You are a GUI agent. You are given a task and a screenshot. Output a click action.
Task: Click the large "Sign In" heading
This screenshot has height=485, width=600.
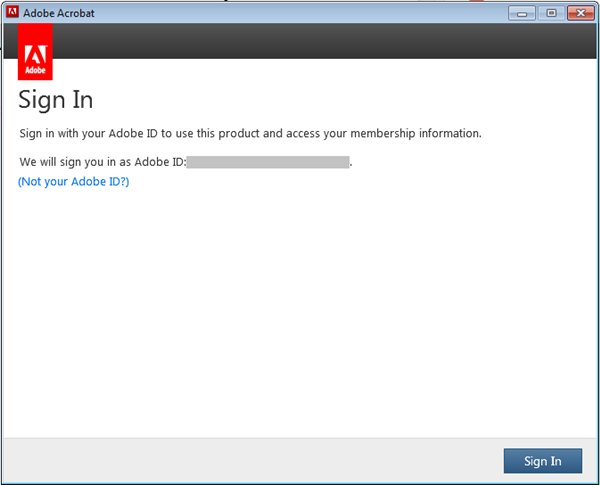(56, 100)
